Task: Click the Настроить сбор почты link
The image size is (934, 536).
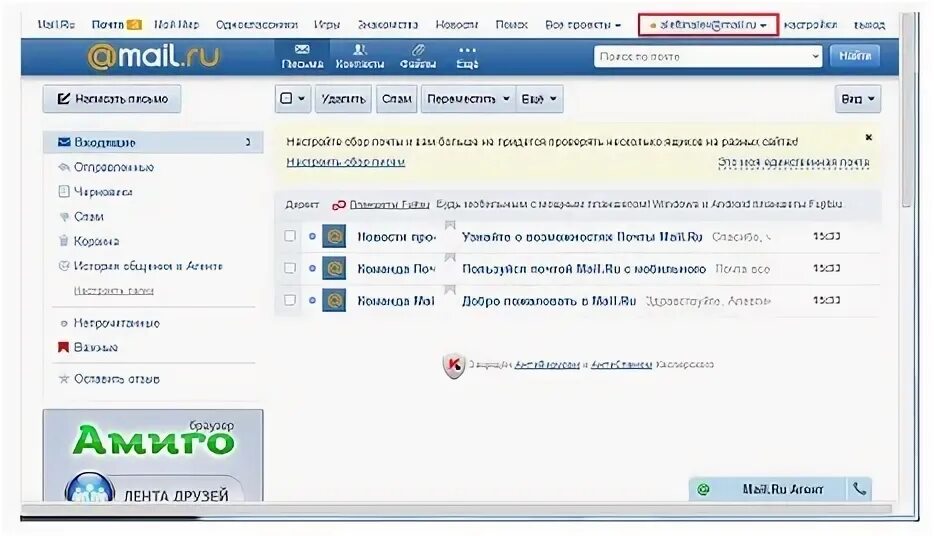Action: coord(345,162)
